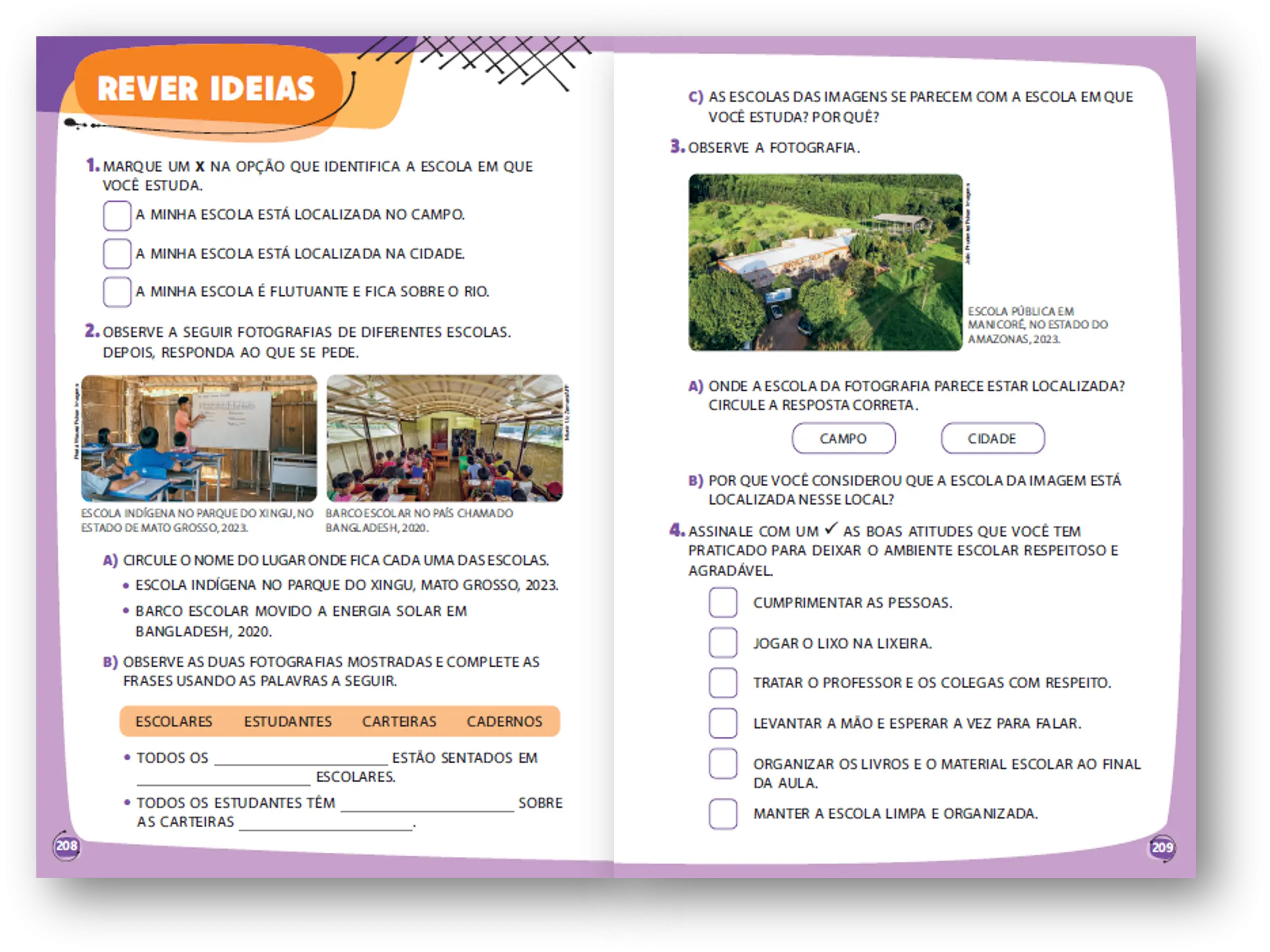This screenshot has height=952, width=1270.
Task: Tick the 'Cumprimentar as pessoas' checkbox
Action: pos(723,602)
